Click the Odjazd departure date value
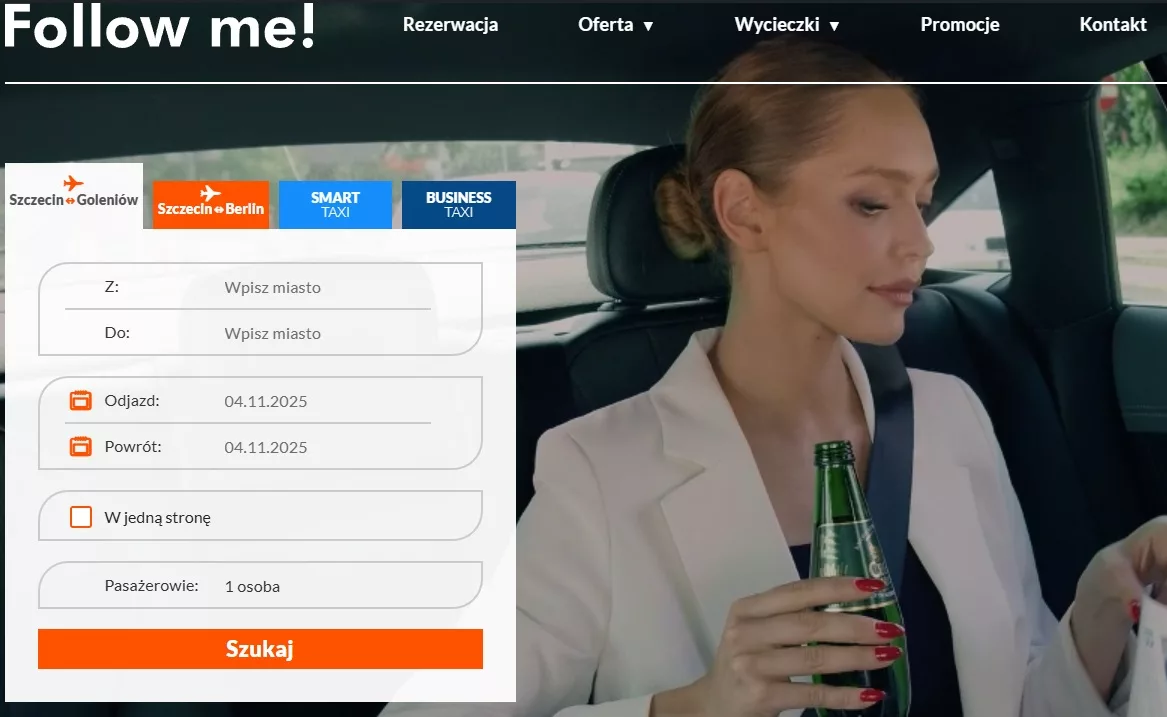This screenshot has height=717, width=1167. (x=266, y=402)
